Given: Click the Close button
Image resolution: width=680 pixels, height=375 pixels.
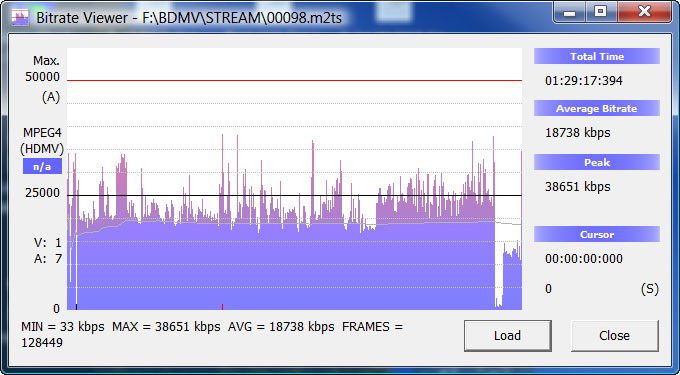Looking at the screenshot, I should [614, 336].
